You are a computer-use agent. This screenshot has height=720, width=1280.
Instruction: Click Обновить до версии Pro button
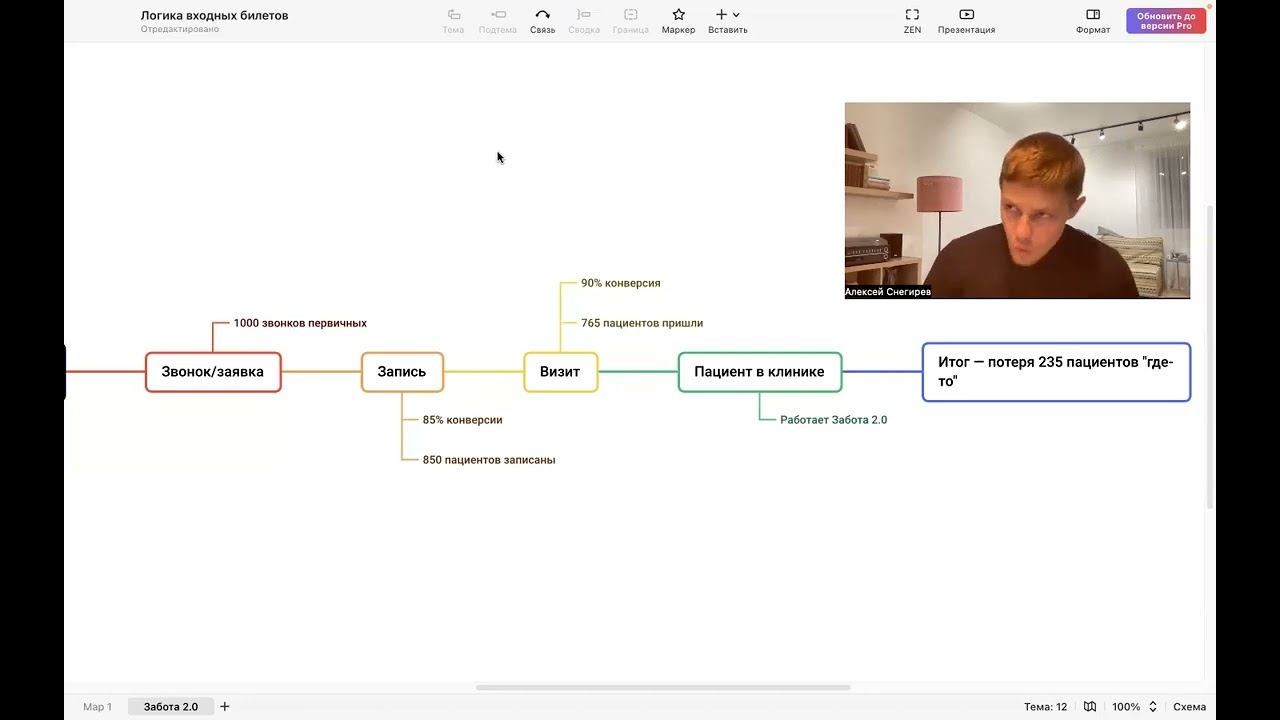[1166, 21]
